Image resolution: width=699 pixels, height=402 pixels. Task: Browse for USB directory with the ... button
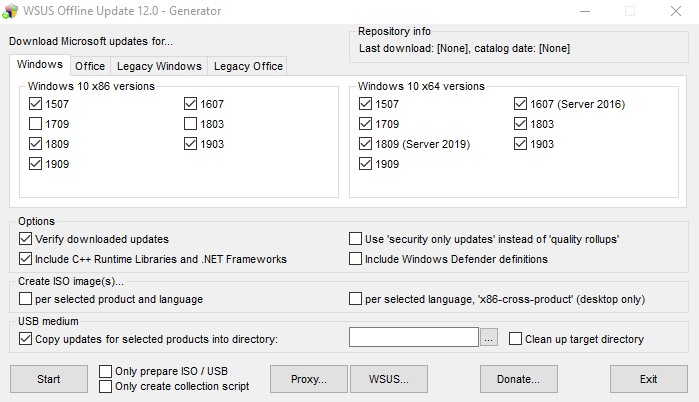pyautogui.click(x=489, y=338)
